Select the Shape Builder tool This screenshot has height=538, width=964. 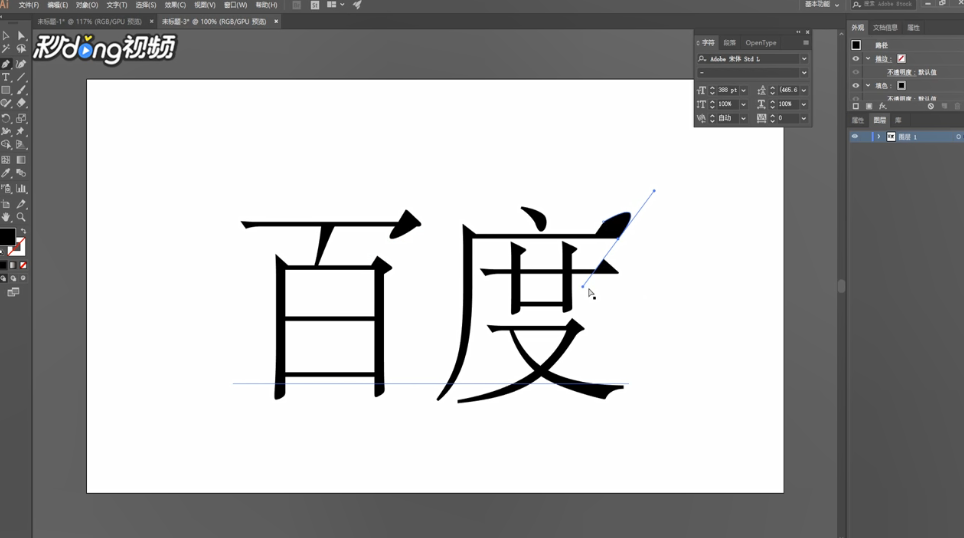click(x=6, y=144)
